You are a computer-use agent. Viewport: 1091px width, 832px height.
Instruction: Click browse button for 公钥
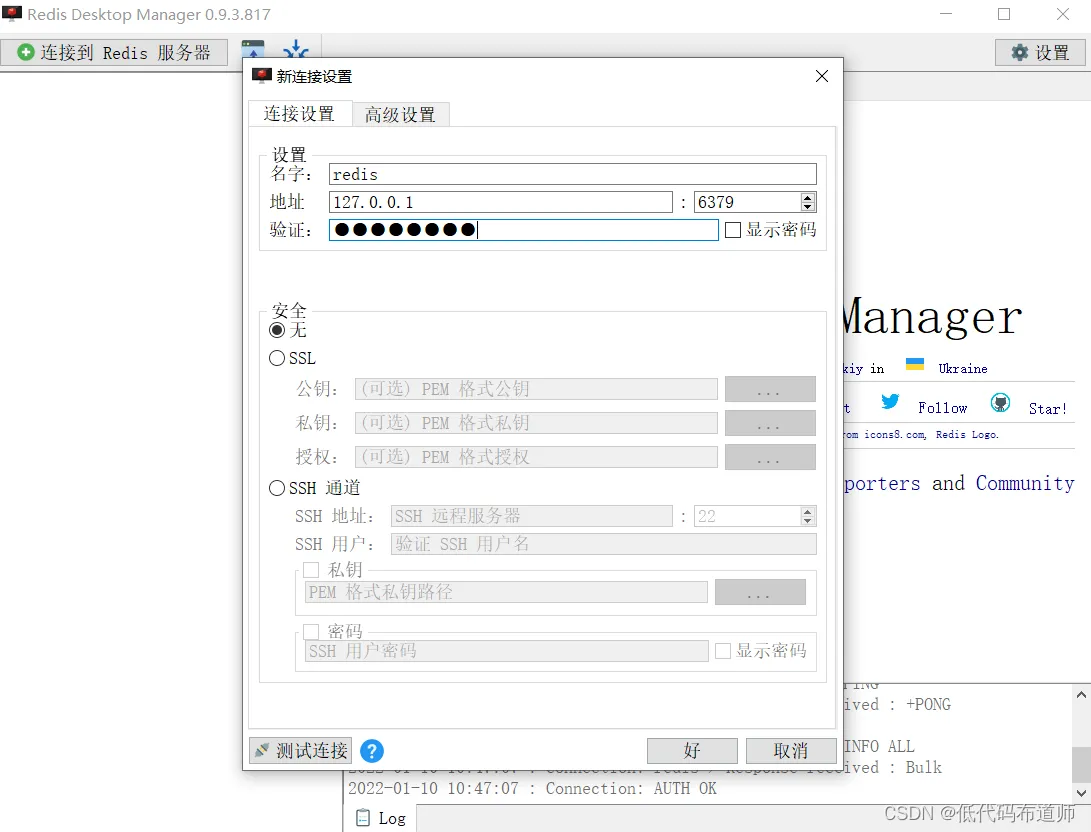(x=770, y=389)
